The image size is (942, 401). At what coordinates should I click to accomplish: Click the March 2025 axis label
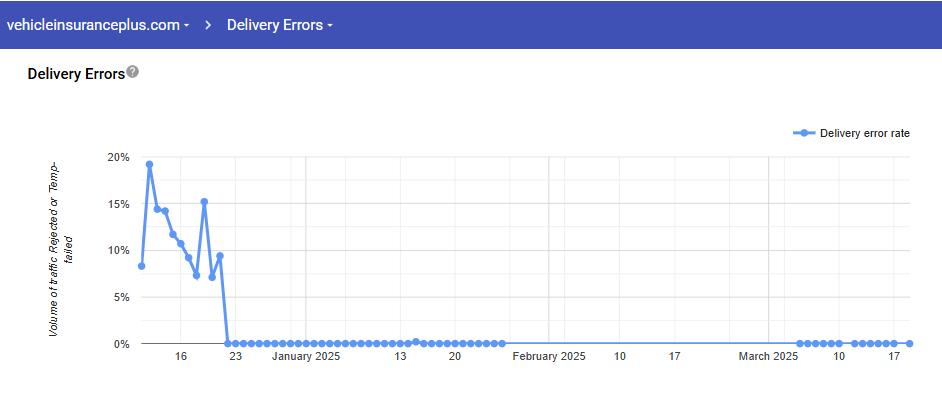(769, 356)
